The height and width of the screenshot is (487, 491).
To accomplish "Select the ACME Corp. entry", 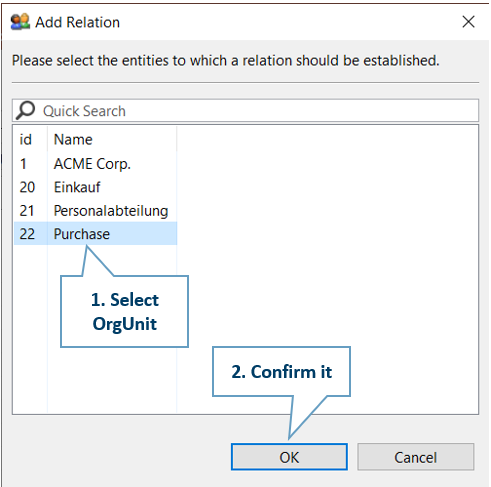I will (x=92, y=164).
